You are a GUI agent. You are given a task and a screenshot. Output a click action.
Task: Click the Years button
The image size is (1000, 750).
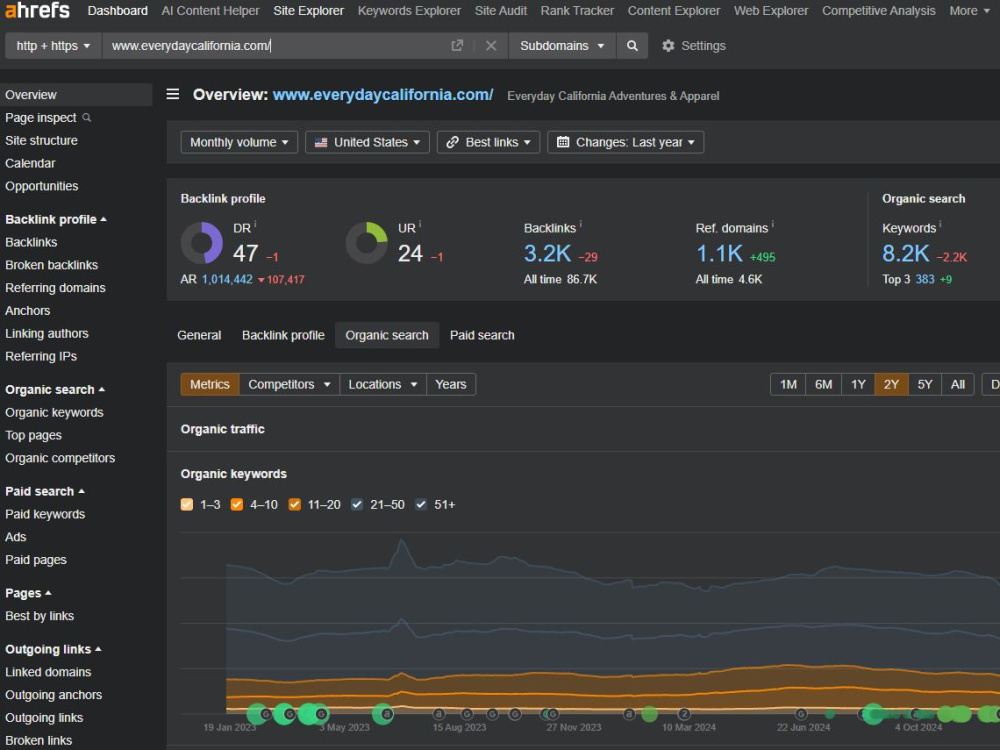coord(451,385)
